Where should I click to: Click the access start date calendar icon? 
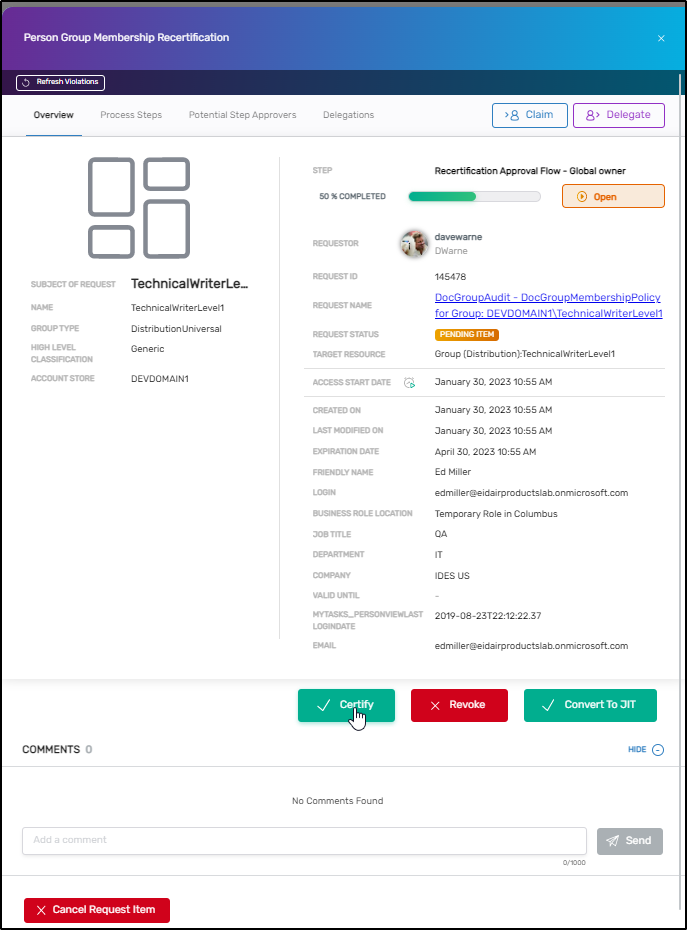click(409, 382)
